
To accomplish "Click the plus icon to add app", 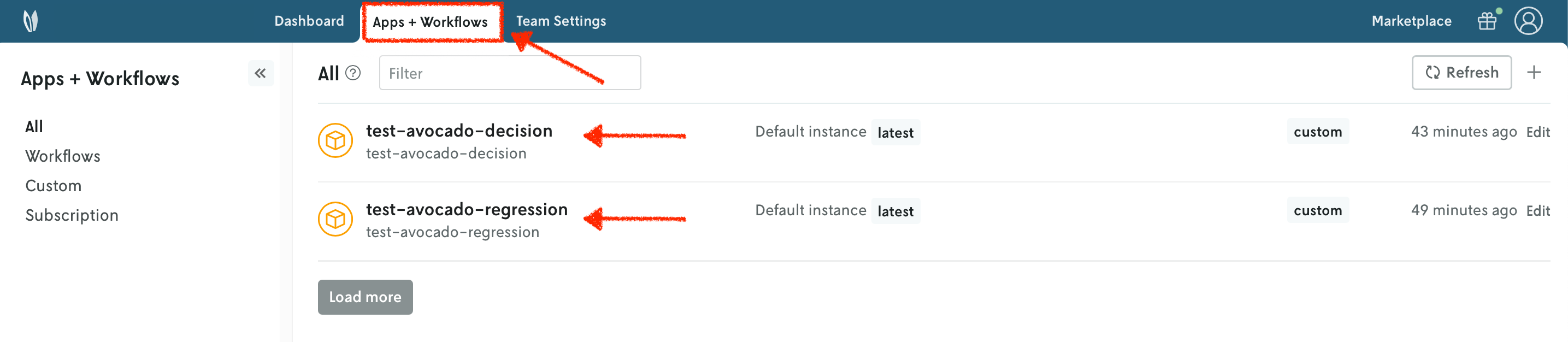I will coord(1534,73).
